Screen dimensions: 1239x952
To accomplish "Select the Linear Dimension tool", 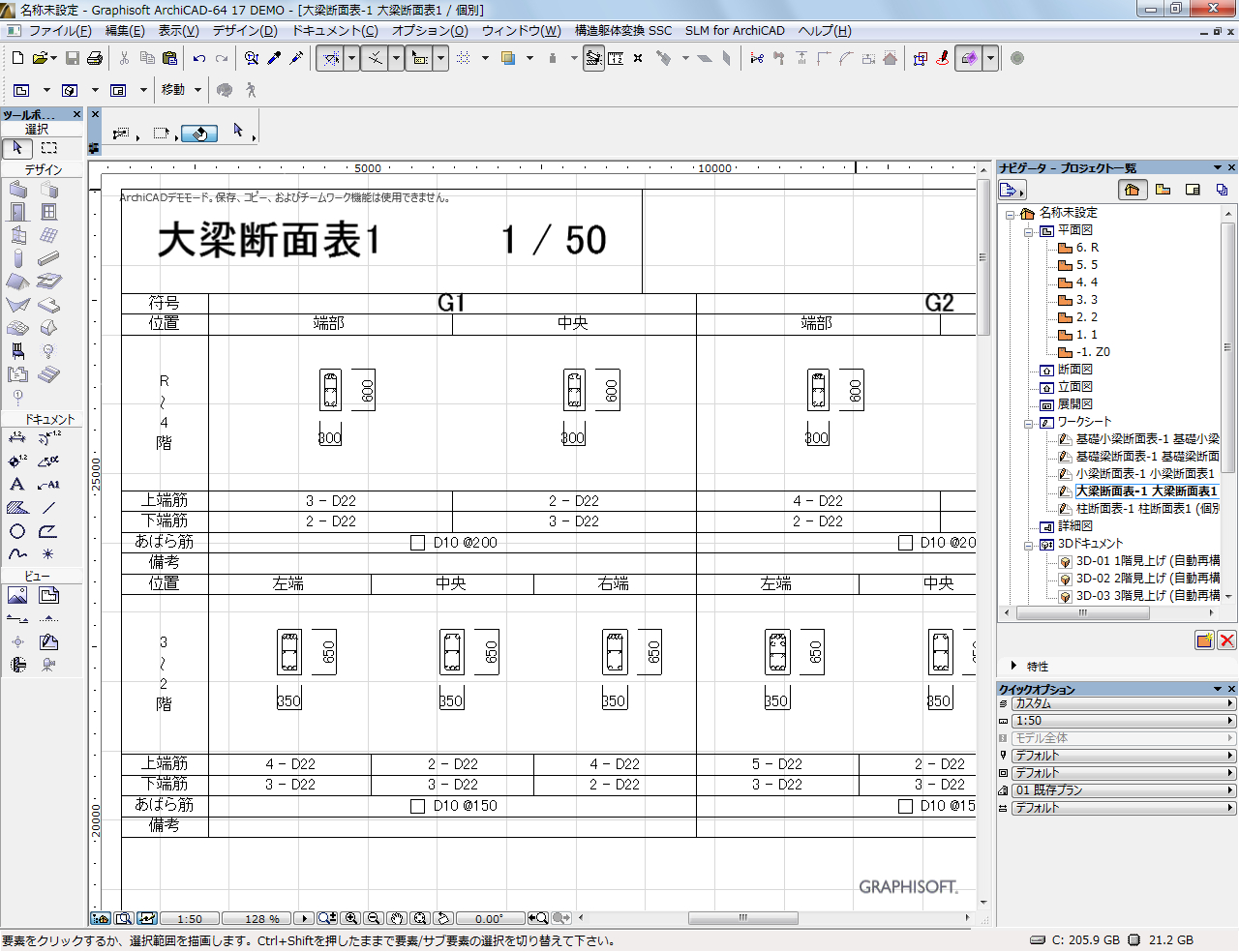I will click(17, 437).
